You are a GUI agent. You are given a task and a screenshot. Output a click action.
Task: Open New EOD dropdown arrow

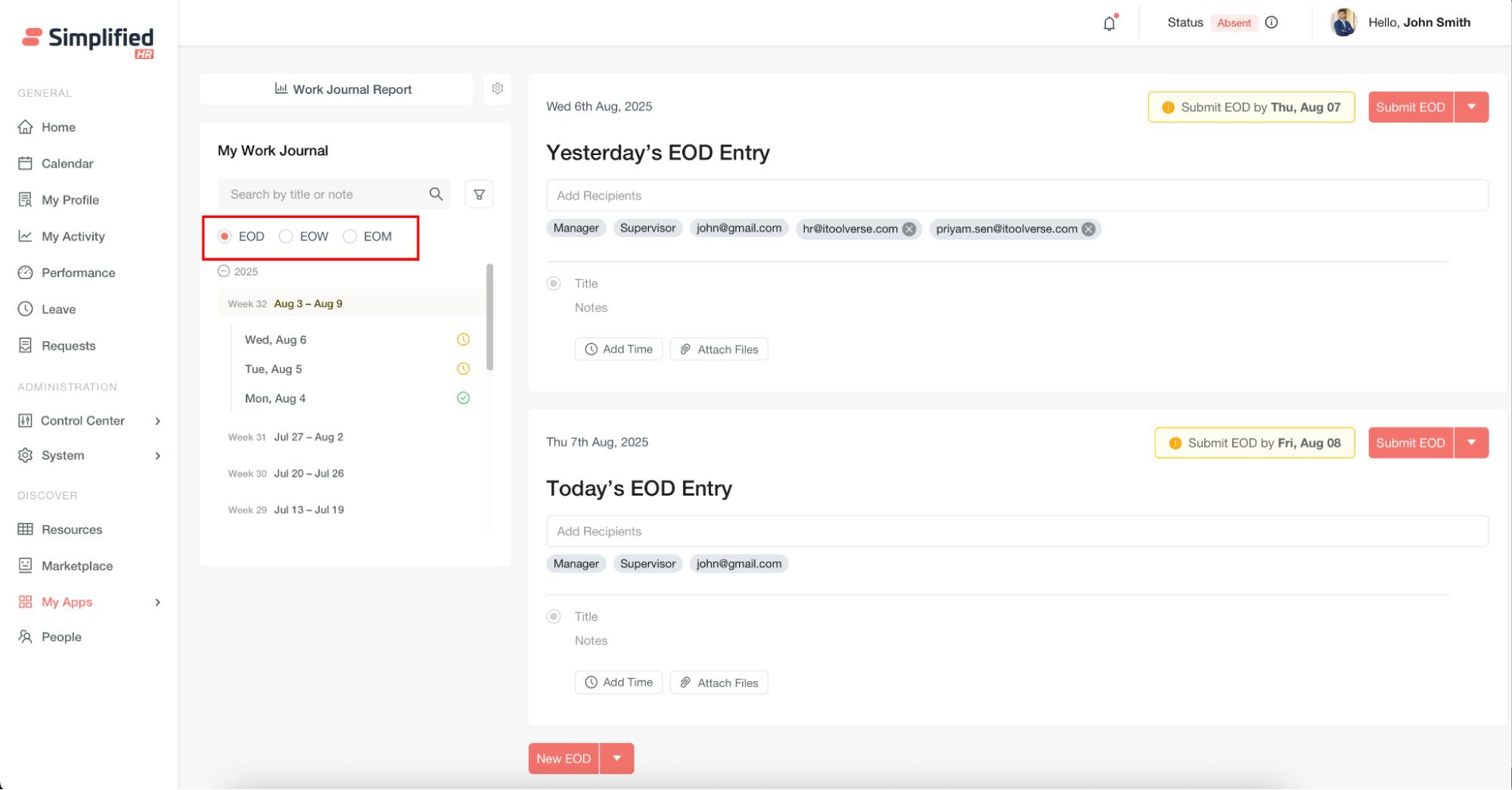coord(617,758)
